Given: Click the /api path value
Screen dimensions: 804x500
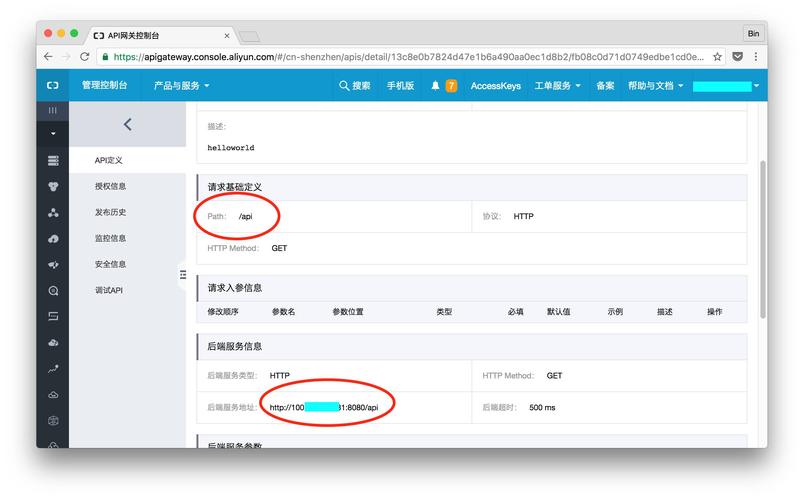Looking at the screenshot, I should pyautogui.click(x=246, y=216).
